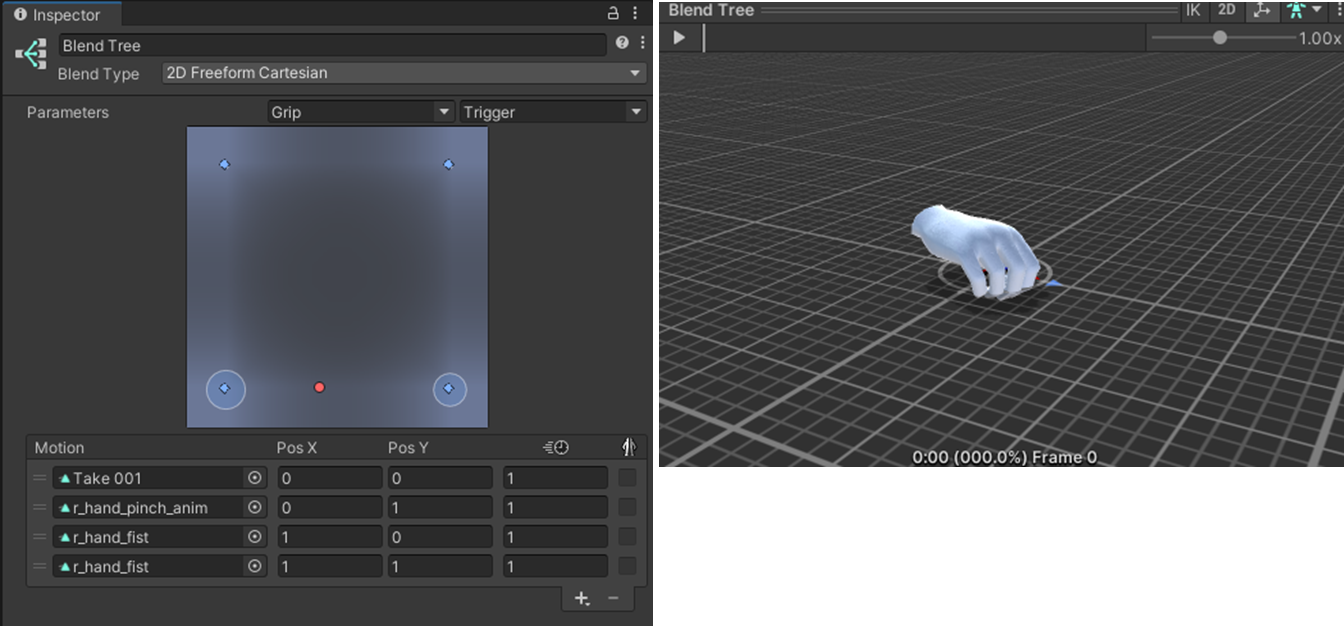The width and height of the screenshot is (1344, 626).
Task: Click the preview timeline playhead marker
Action: pyautogui.click(x=704, y=38)
